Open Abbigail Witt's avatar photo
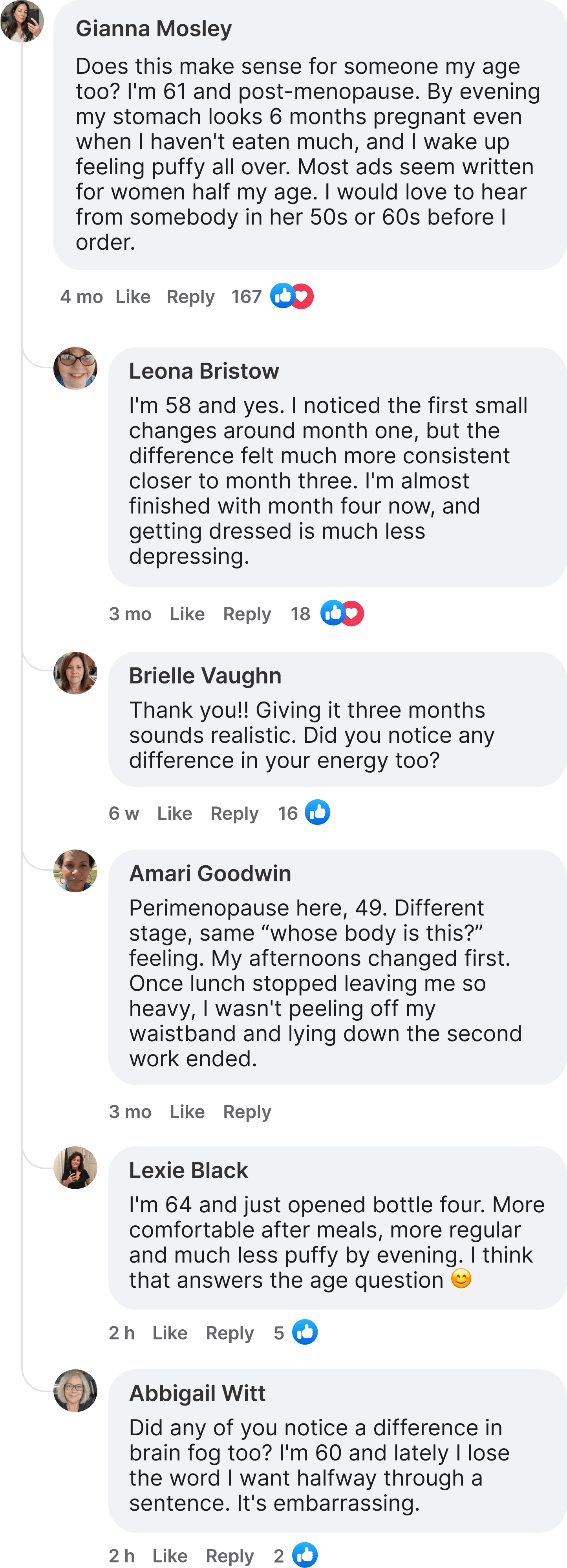The image size is (567, 1568). (75, 1390)
